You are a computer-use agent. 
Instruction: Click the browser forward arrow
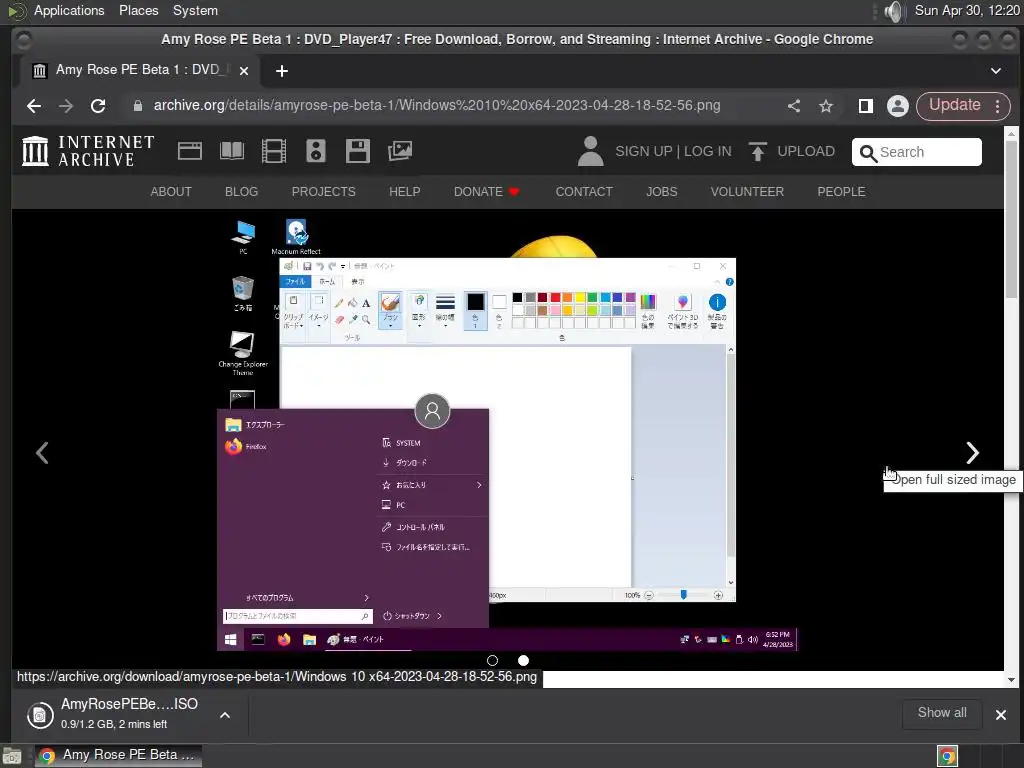coord(66,106)
